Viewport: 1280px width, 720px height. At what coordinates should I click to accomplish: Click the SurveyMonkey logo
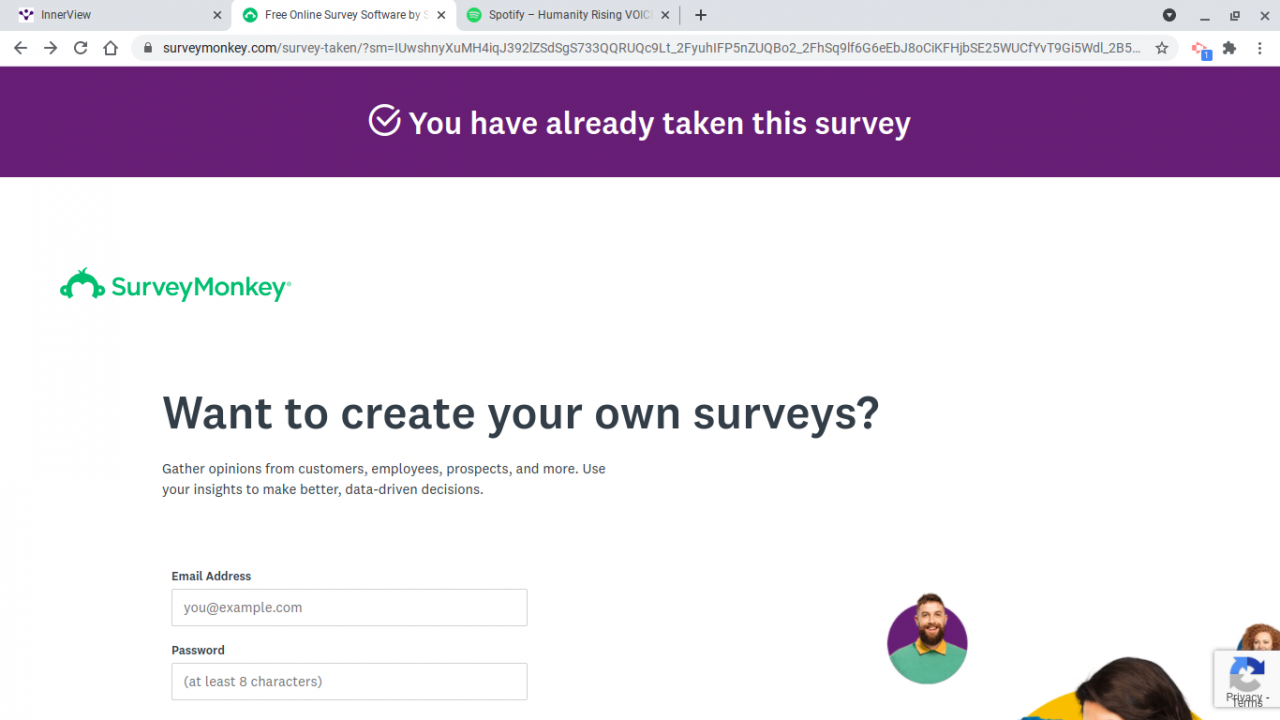(175, 287)
